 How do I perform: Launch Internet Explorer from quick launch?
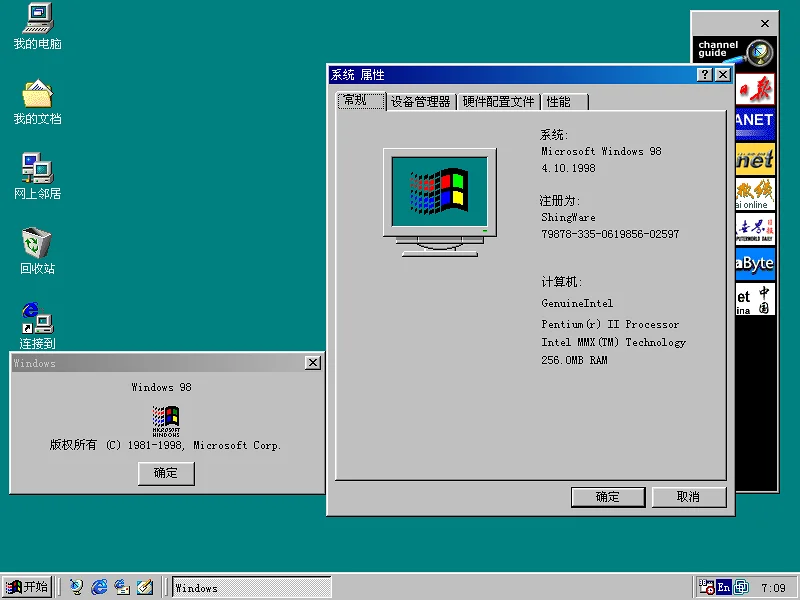click(x=99, y=587)
